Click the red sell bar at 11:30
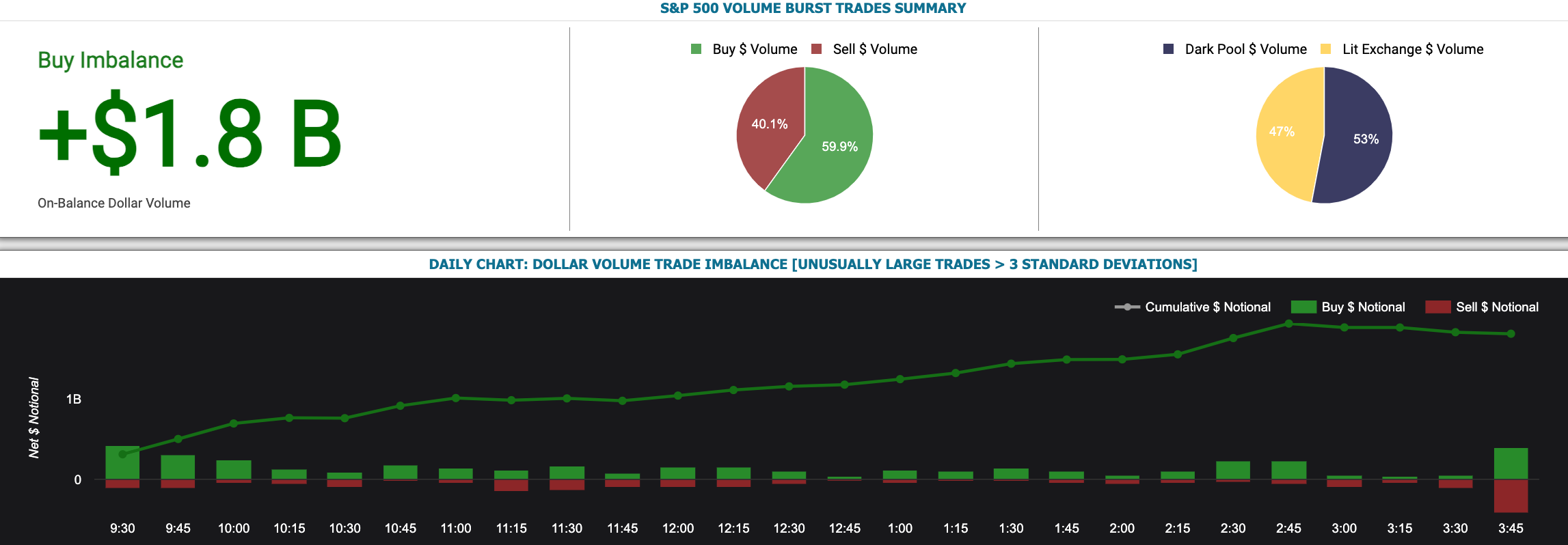This screenshot has width=1568, height=545. pyautogui.click(x=567, y=485)
